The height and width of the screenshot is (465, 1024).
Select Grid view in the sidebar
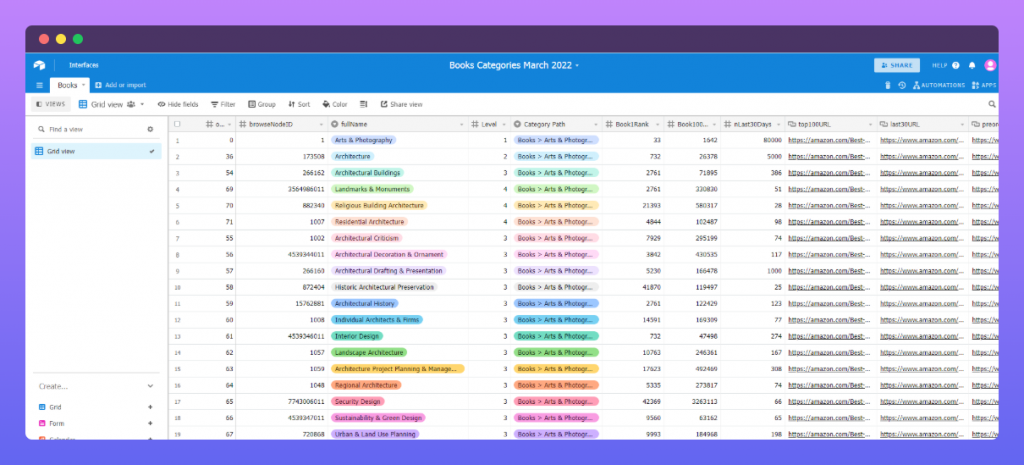click(x=96, y=151)
